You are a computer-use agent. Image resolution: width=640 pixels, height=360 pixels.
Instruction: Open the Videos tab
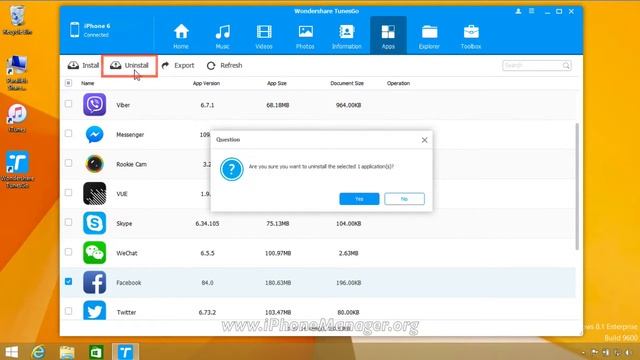[264, 36]
